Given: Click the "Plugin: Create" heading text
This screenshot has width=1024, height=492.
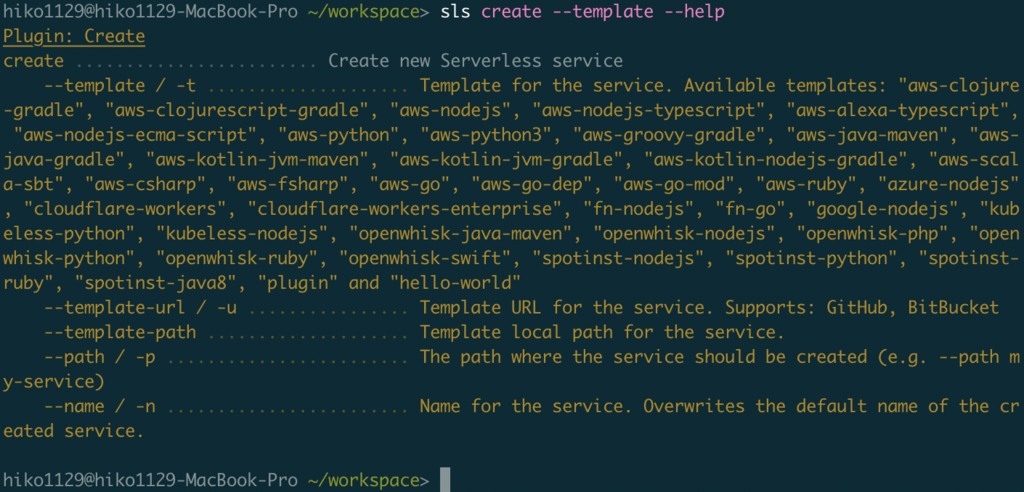Looking at the screenshot, I should [74, 37].
